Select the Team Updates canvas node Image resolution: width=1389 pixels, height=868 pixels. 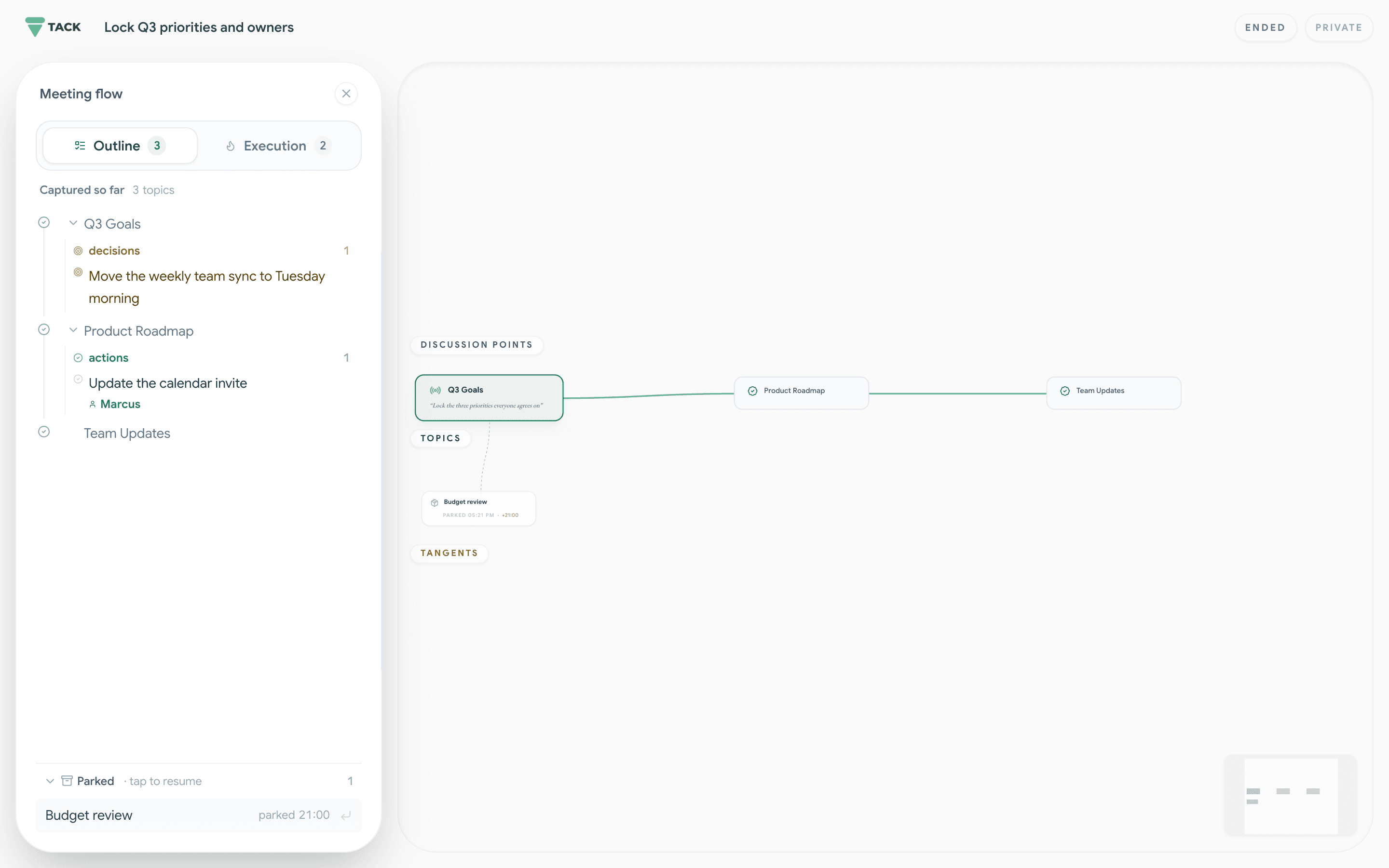pyautogui.click(x=1114, y=393)
